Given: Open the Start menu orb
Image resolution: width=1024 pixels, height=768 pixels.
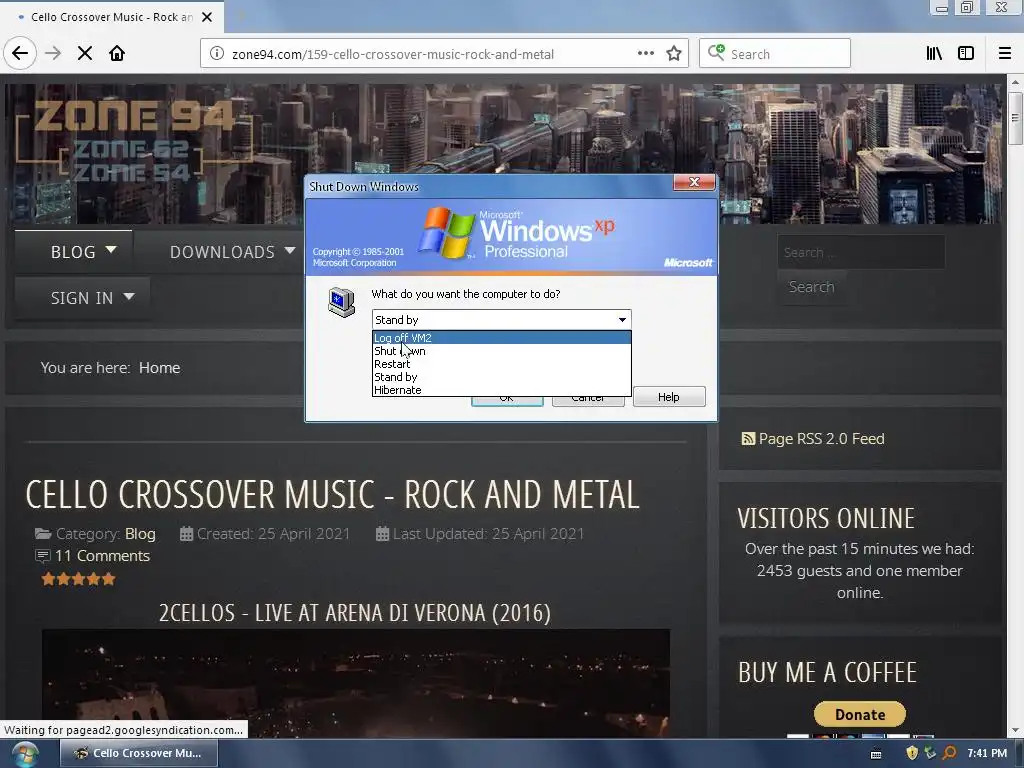Looking at the screenshot, I should (x=25, y=754).
